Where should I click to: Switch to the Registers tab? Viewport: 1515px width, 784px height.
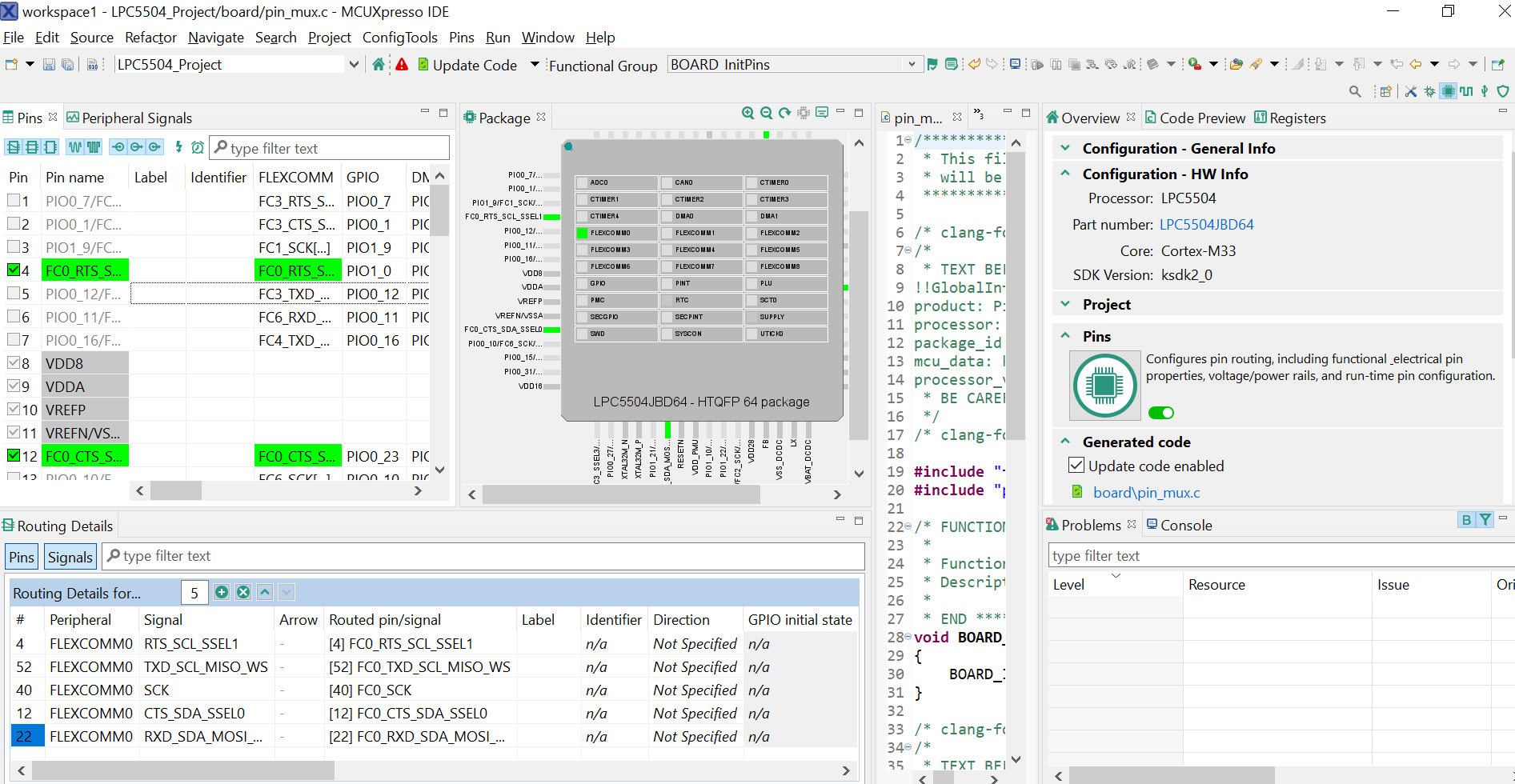pyautogui.click(x=1290, y=118)
